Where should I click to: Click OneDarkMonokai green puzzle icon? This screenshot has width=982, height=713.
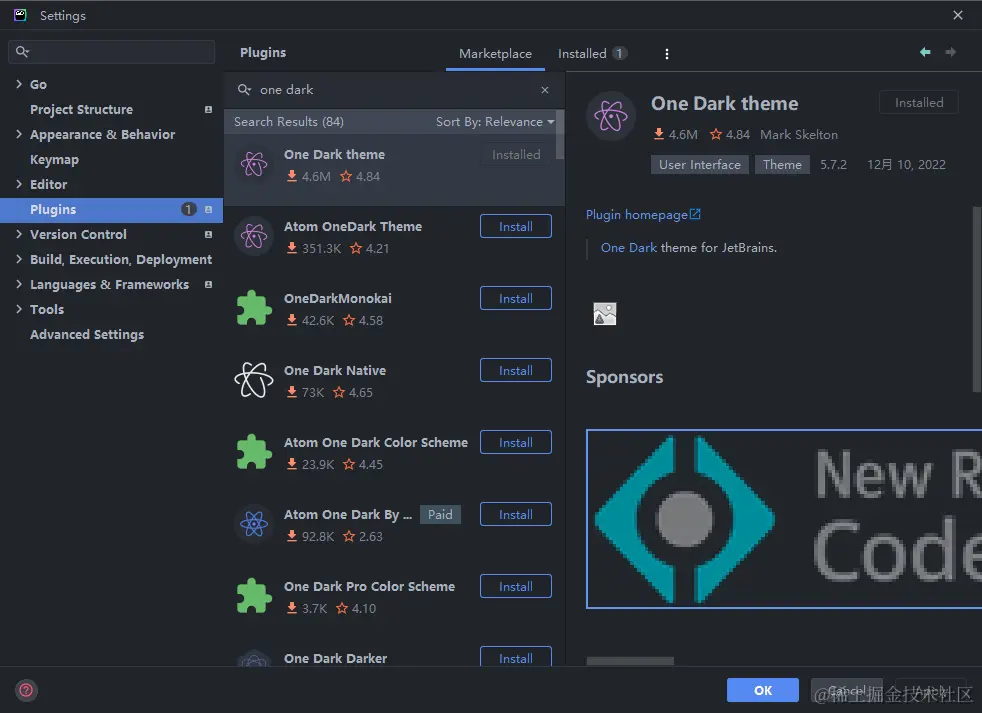click(254, 308)
